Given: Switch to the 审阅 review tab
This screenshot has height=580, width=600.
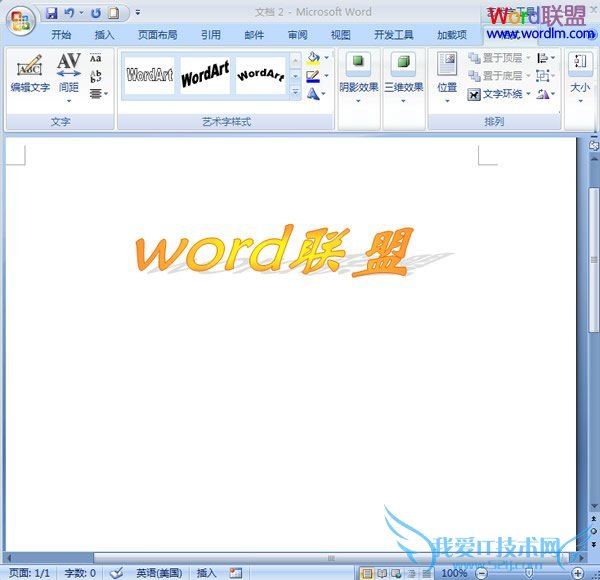Looking at the screenshot, I should (x=297, y=34).
